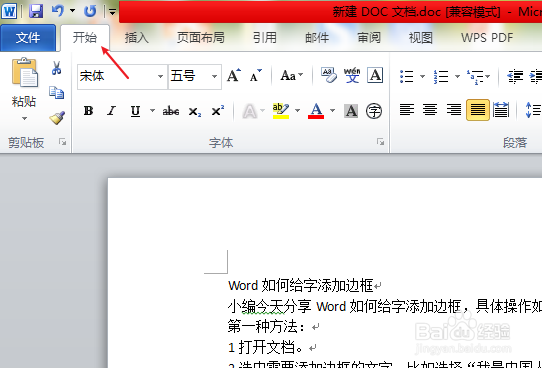Click Grow Font icon
542x368 pixels.
(234, 75)
